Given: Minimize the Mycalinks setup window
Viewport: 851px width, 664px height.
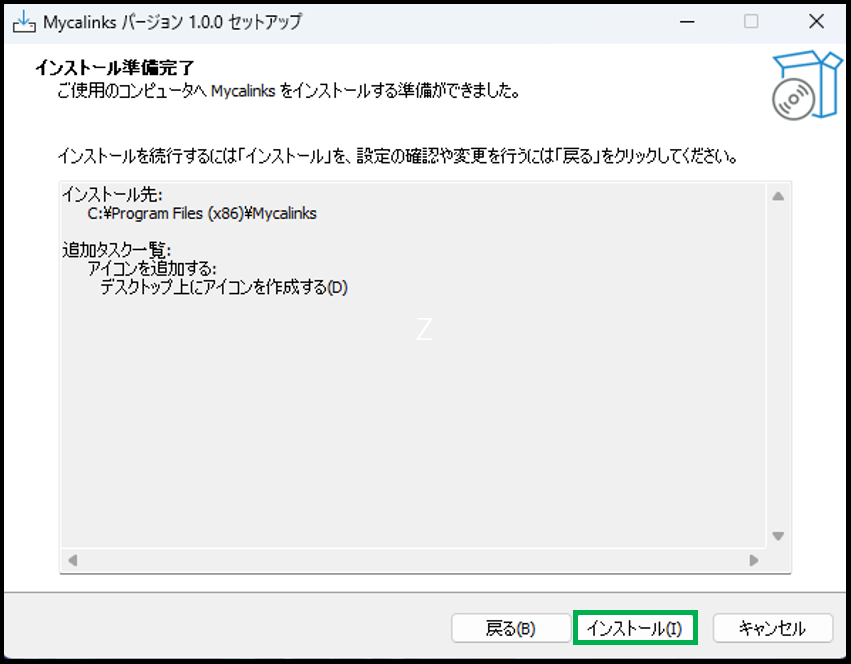Looking at the screenshot, I should (685, 22).
